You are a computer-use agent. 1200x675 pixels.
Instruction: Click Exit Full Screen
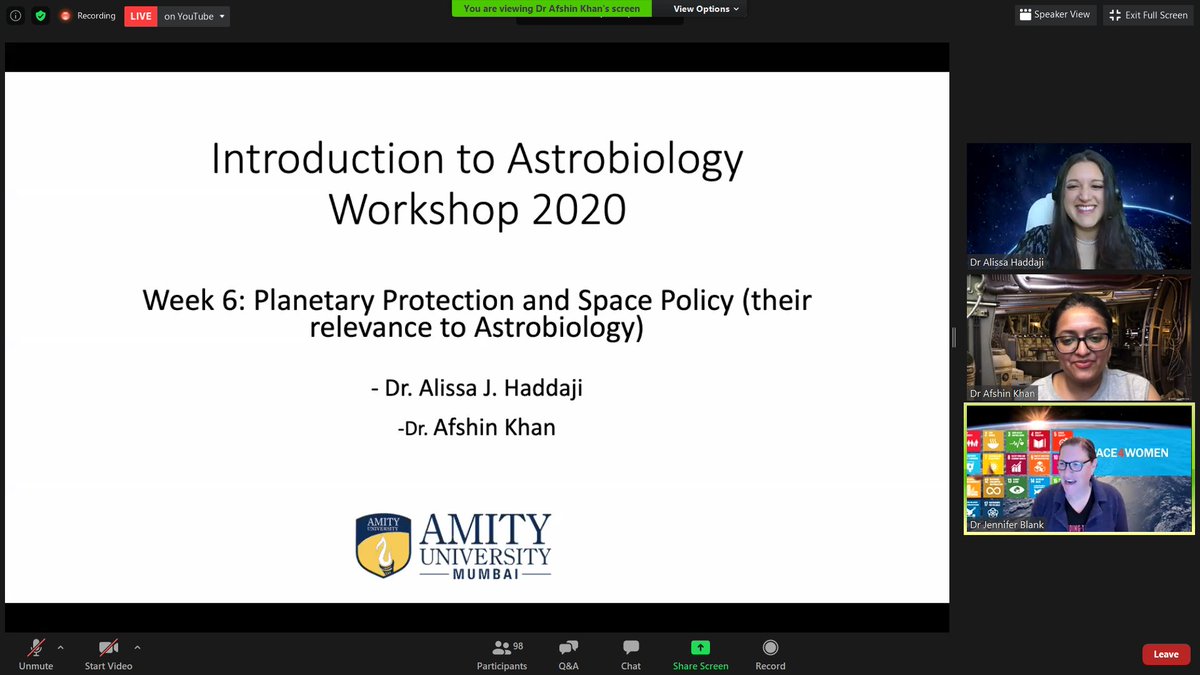click(x=1147, y=15)
